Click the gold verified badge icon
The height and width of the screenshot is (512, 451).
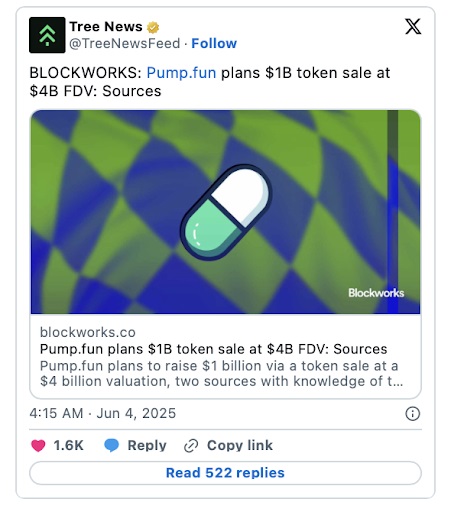click(153, 27)
